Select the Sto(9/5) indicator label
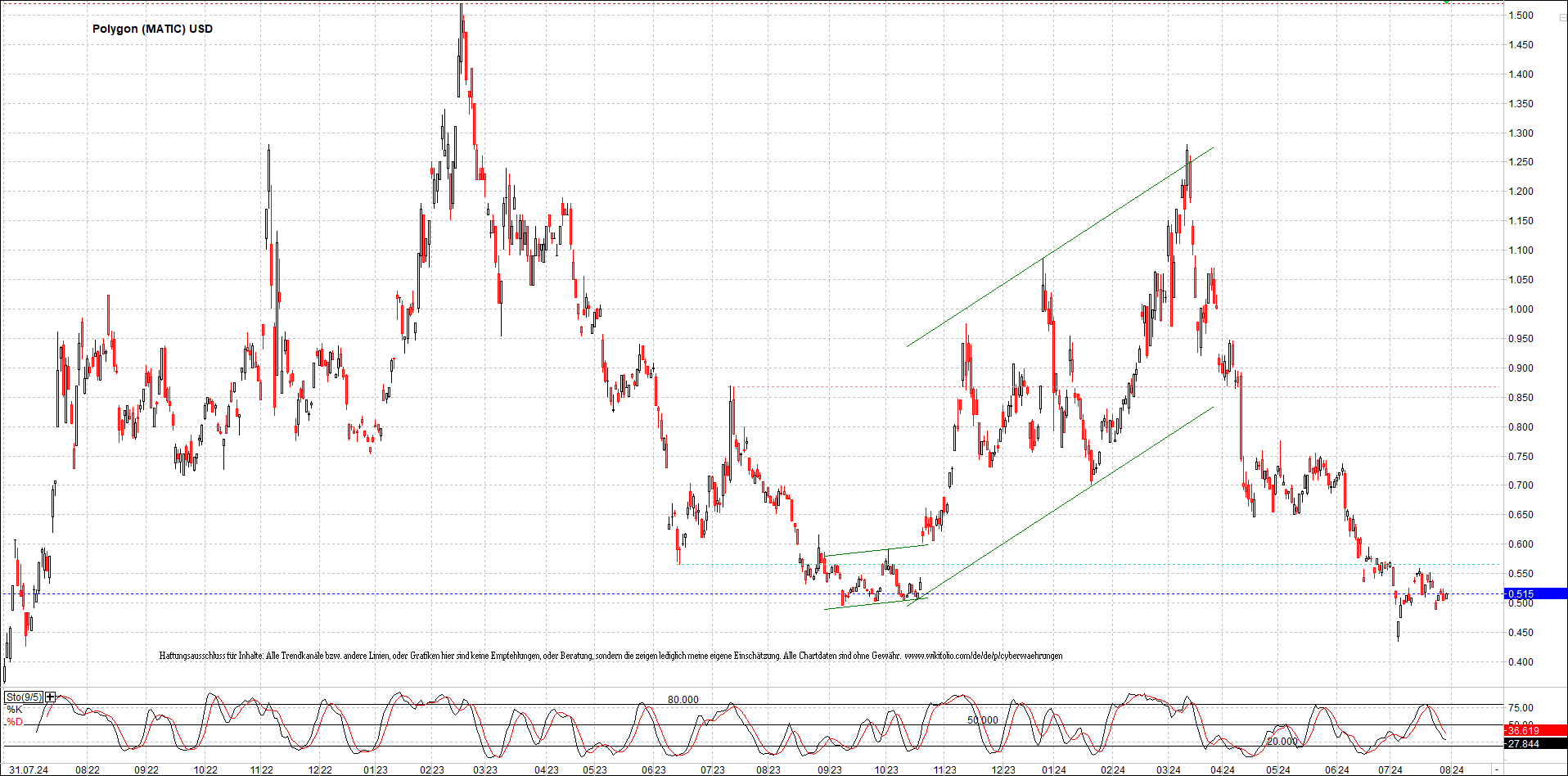This screenshot has width=1568, height=776. [x=24, y=697]
